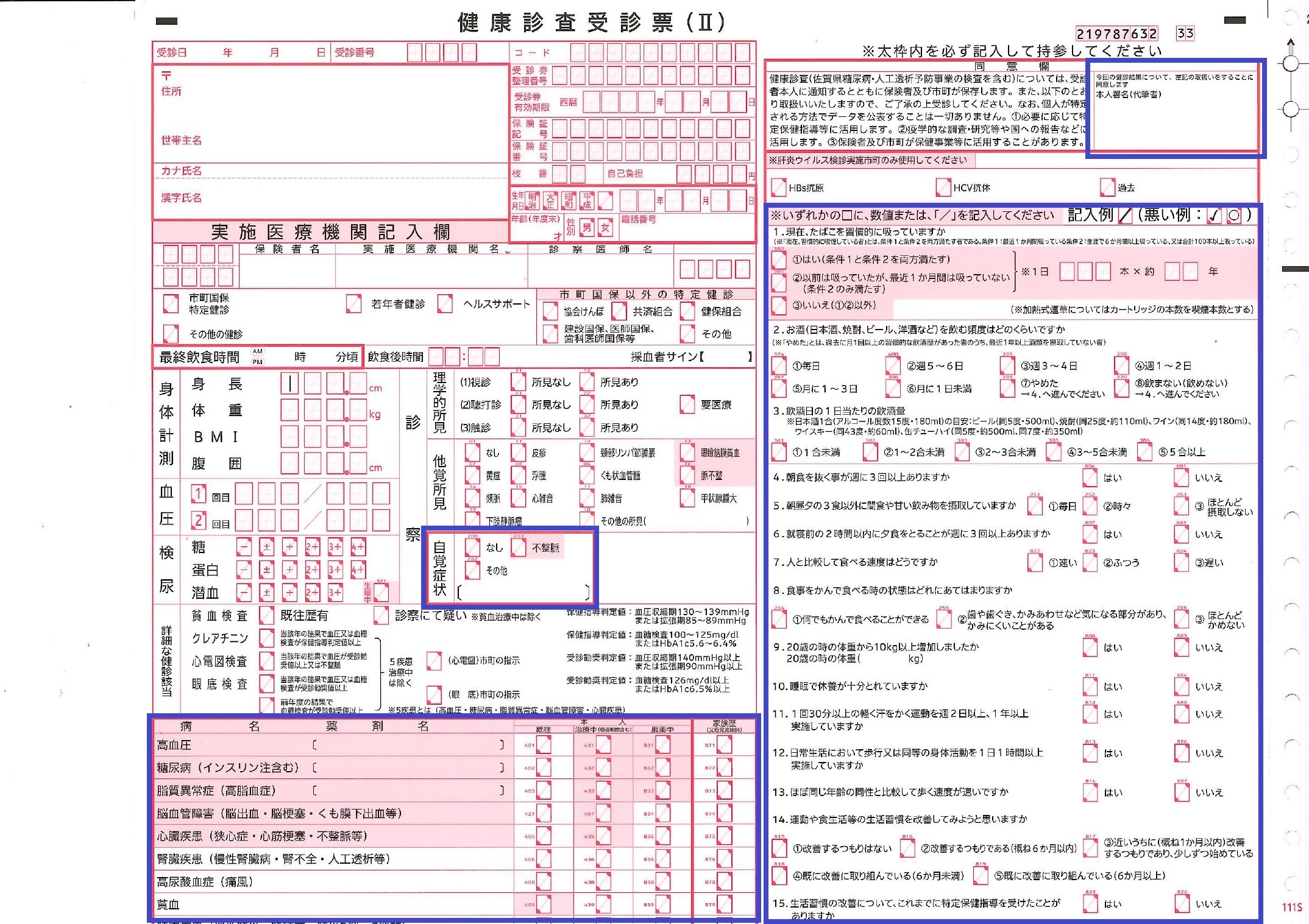
Task: Select drinking frequency ②週5～6日
Action: [893, 365]
